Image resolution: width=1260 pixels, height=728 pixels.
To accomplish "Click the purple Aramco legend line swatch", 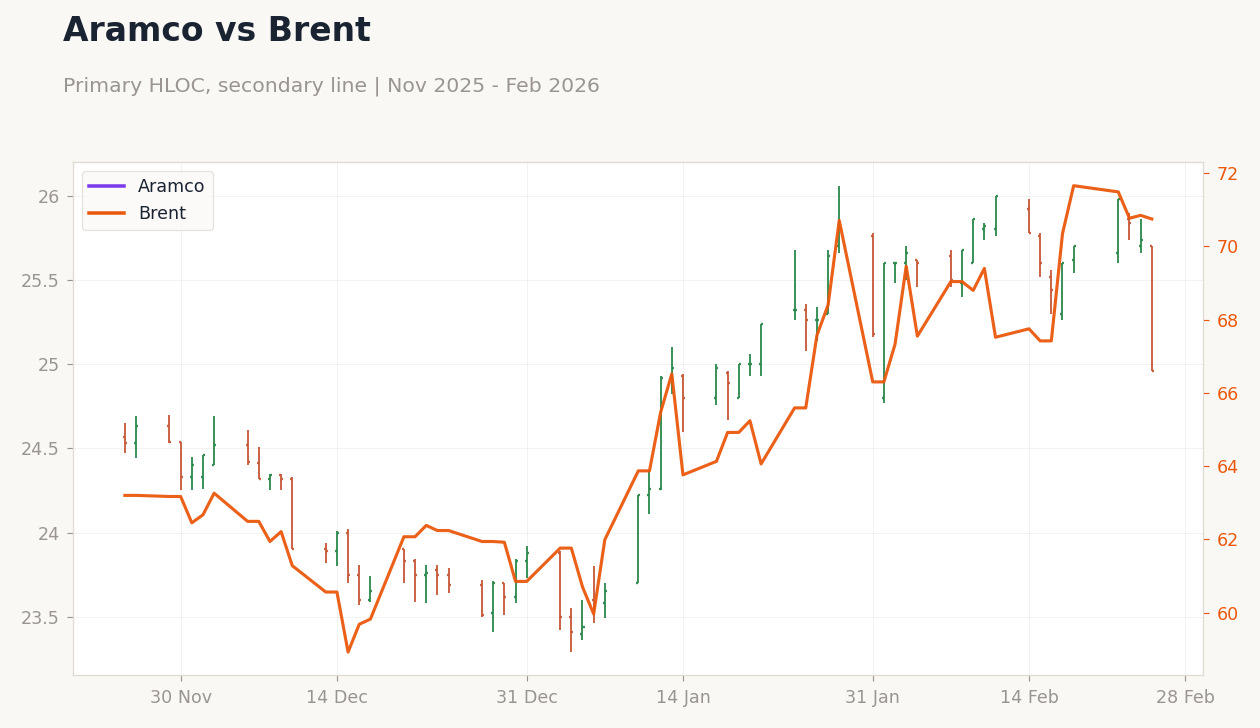I will [x=107, y=186].
